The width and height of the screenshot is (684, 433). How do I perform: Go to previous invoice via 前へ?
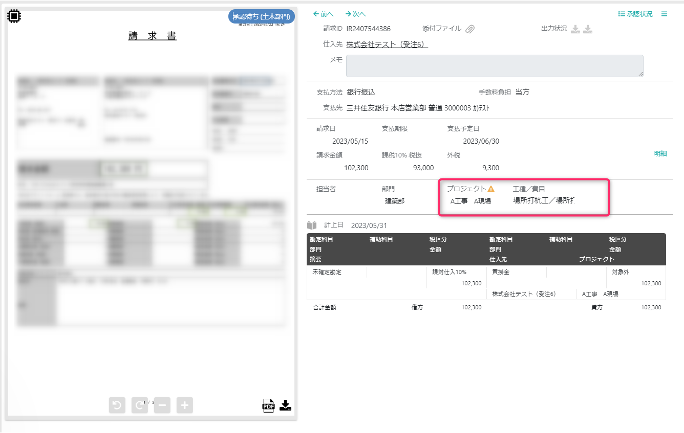323,14
